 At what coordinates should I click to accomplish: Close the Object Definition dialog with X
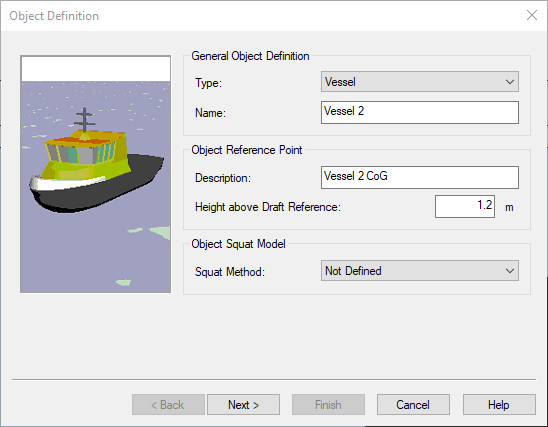click(x=532, y=15)
